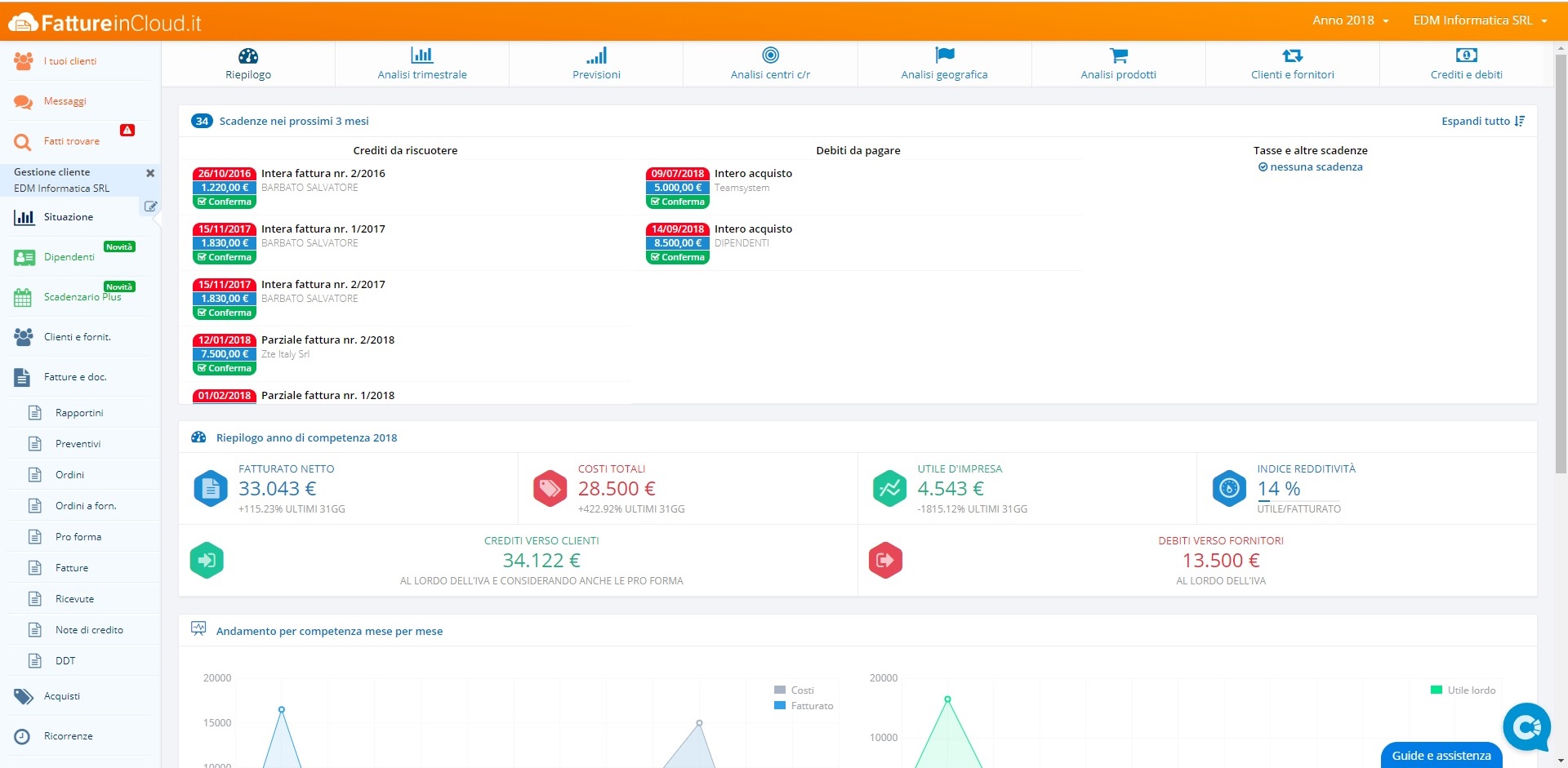Open the Previsioni tab
The height and width of the screenshot is (768, 1568).
[596, 64]
